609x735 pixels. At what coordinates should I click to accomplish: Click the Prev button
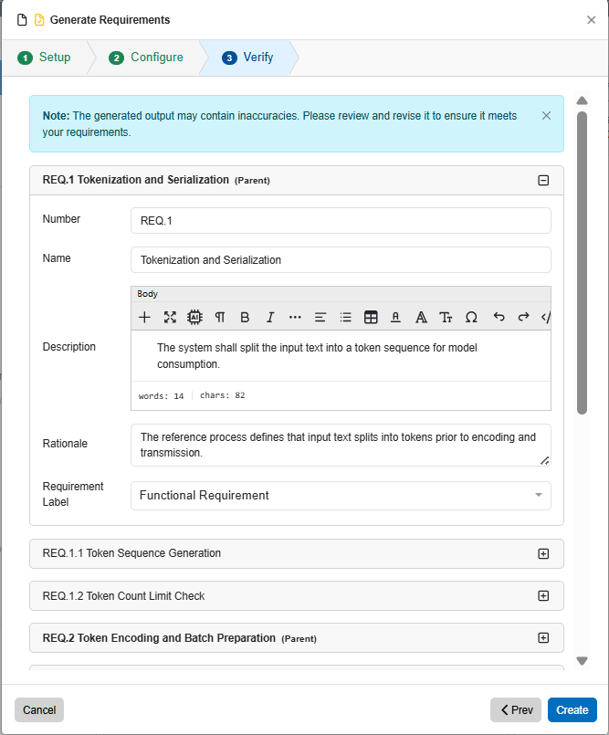pyautogui.click(x=516, y=710)
